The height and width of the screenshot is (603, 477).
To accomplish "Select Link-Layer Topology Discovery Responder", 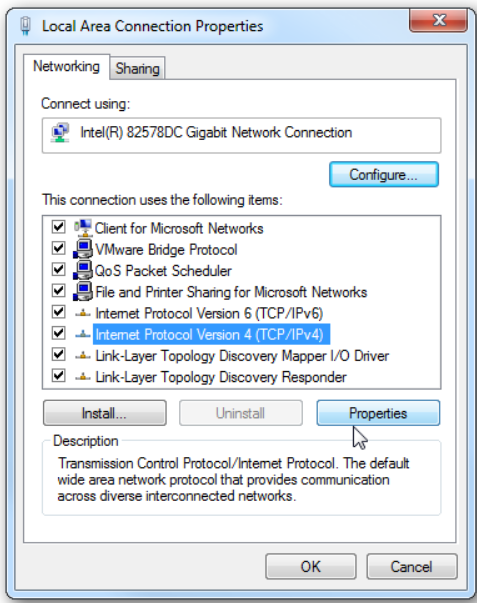I will pos(221,377).
